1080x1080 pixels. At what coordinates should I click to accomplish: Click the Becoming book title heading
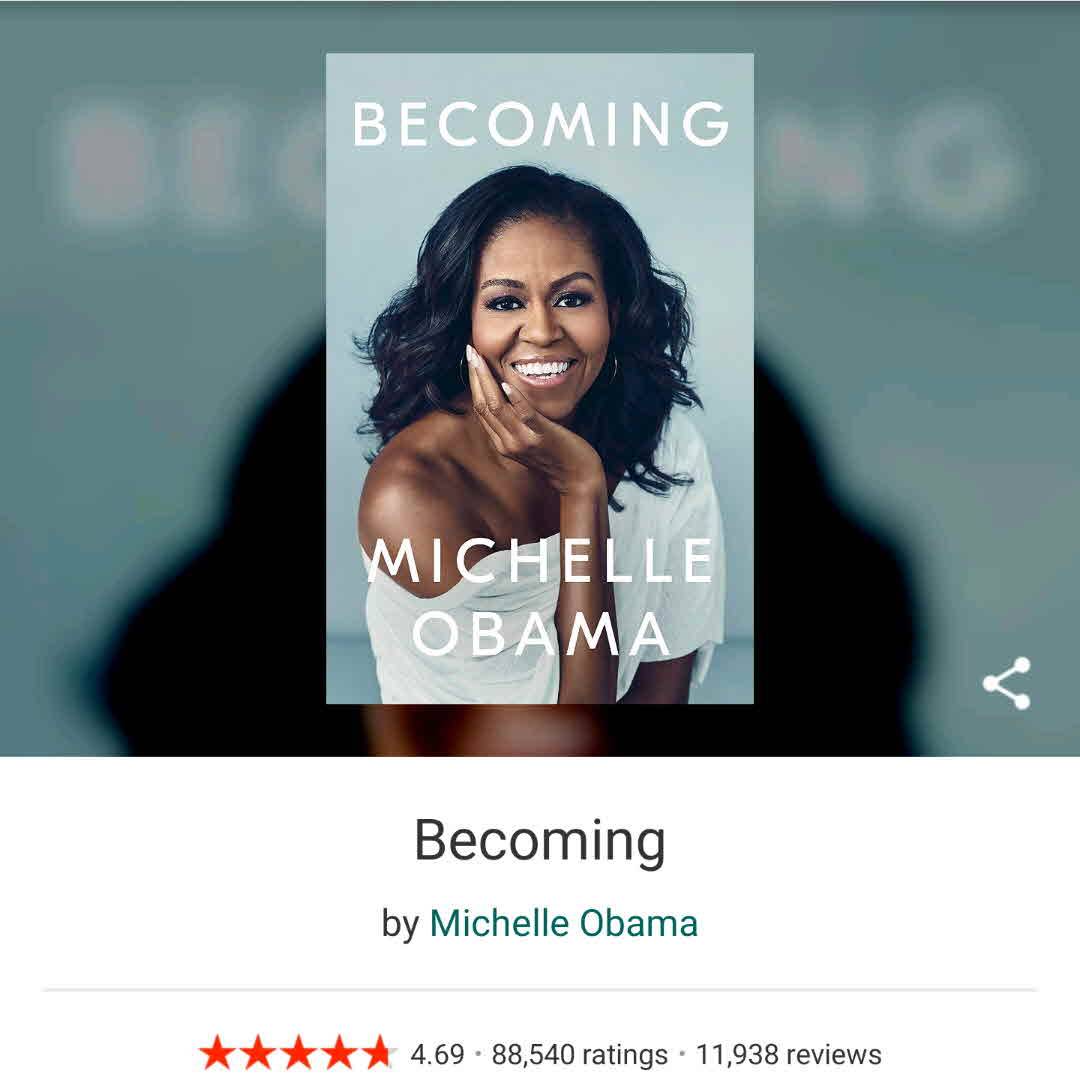click(x=539, y=841)
